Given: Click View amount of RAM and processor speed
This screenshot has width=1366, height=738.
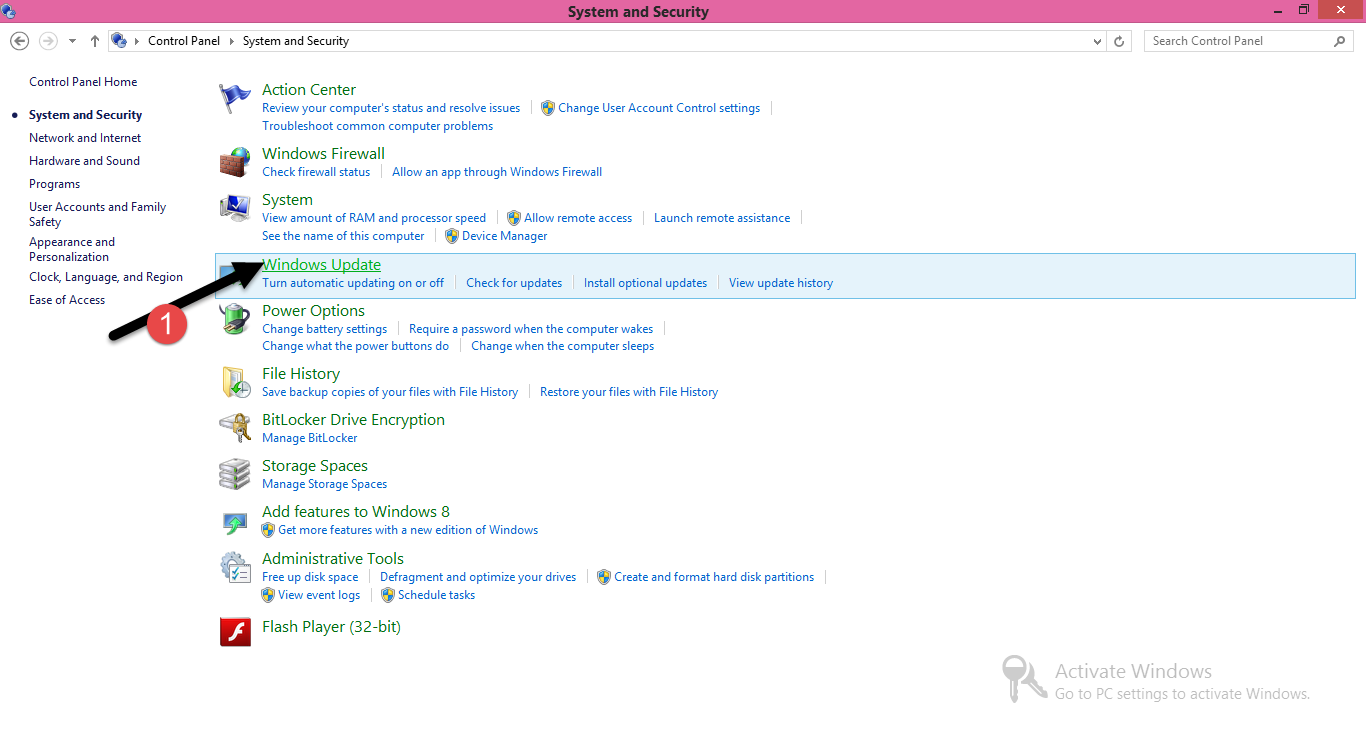Looking at the screenshot, I should pyautogui.click(x=374, y=218).
